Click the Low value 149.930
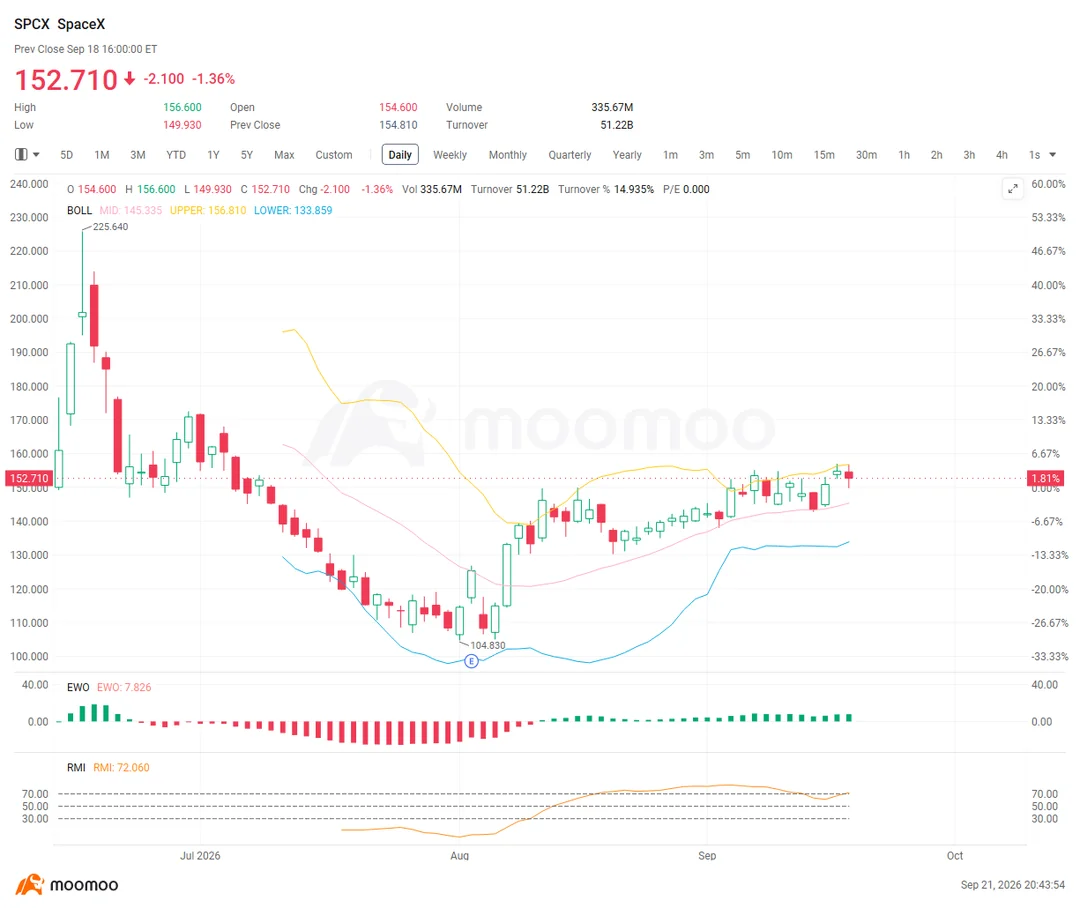1080x908 pixels. click(x=183, y=125)
